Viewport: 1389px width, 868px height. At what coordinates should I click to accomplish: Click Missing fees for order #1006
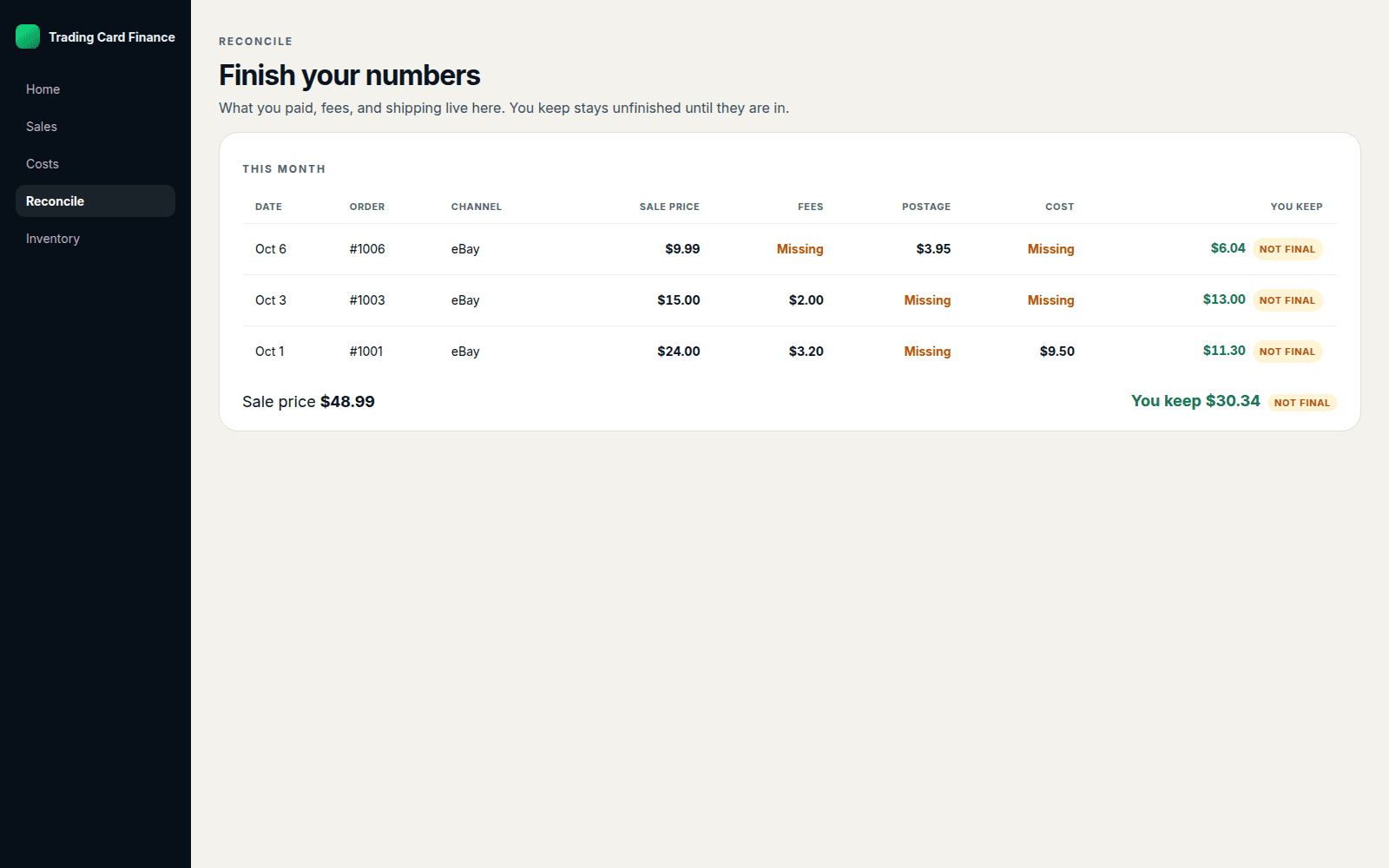pos(800,249)
